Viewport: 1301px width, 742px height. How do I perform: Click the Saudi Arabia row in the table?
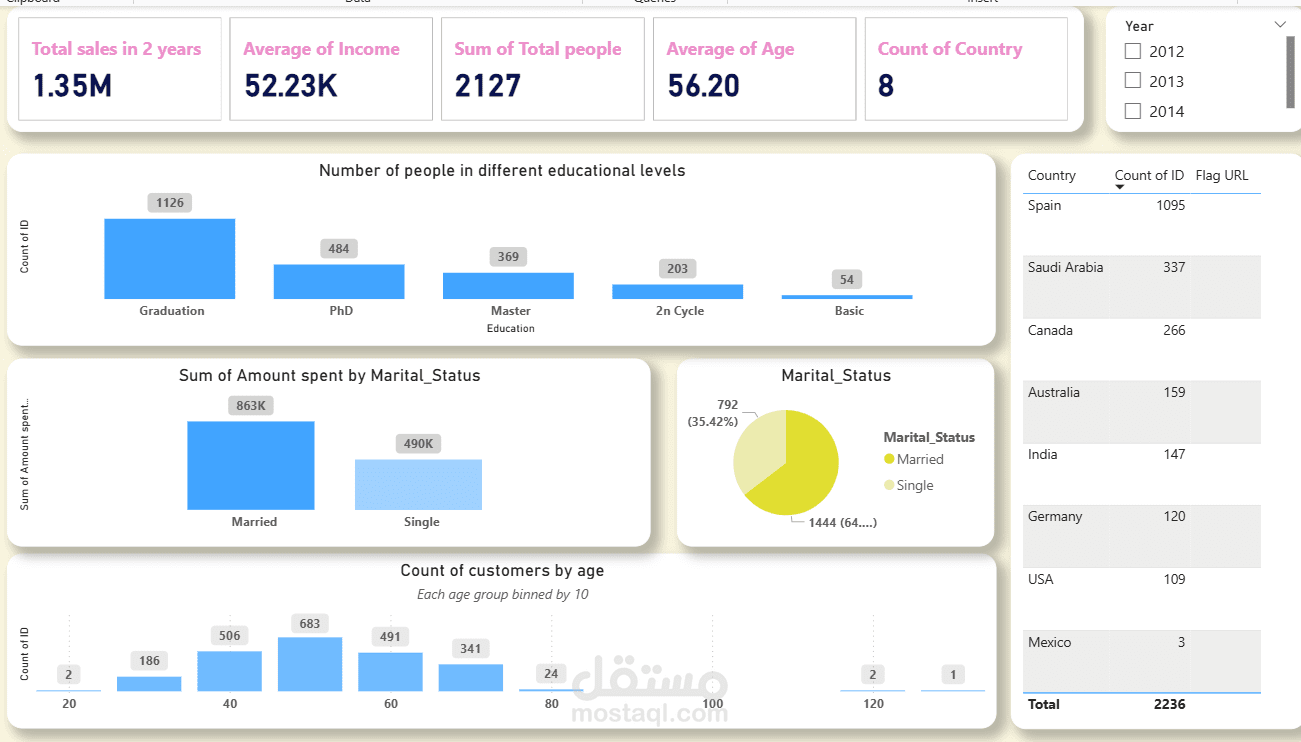point(1141,287)
